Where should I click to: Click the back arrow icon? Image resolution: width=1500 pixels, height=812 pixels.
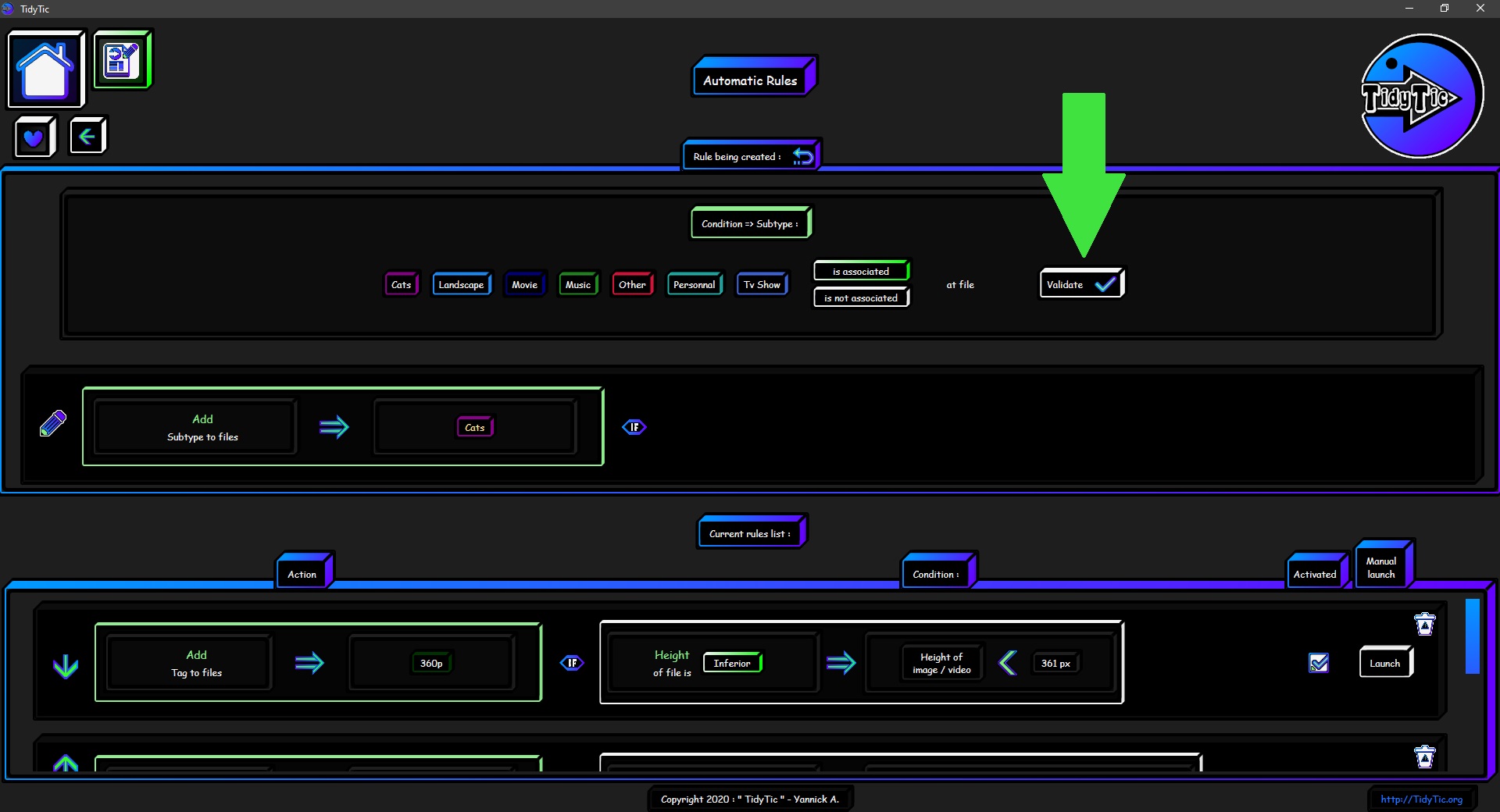[x=87, y=137]
